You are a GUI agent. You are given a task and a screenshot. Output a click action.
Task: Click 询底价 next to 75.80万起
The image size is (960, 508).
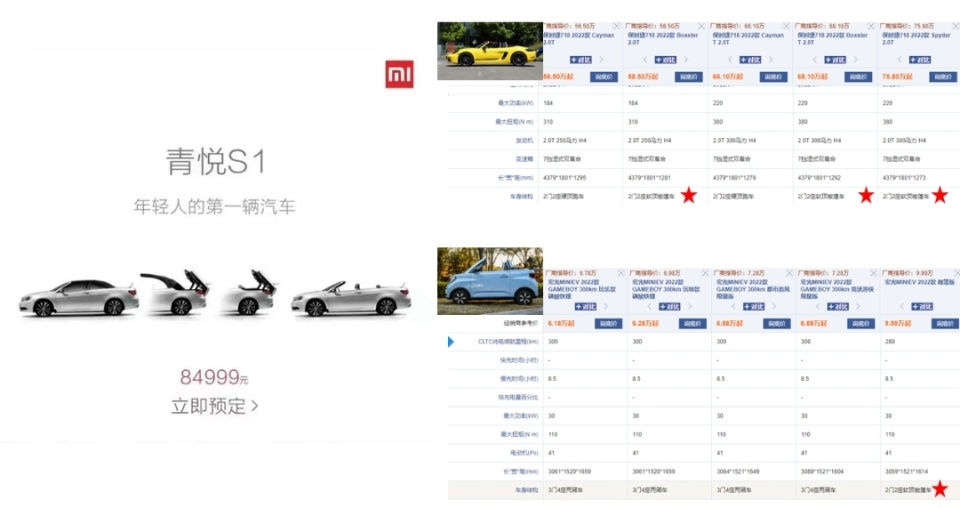(943, 77)
